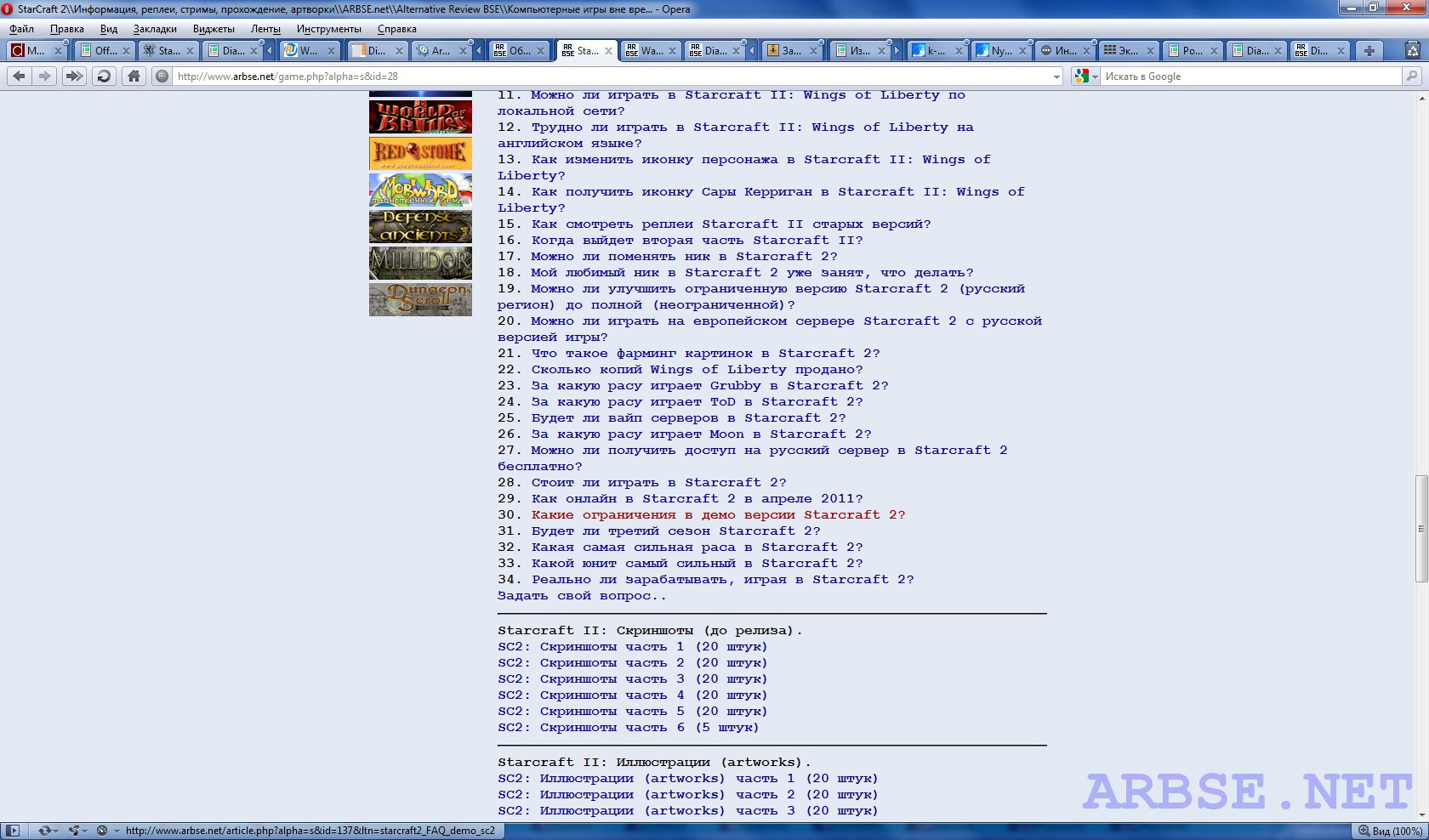Viewport: 1429px width, 840px height.
Task: Open the Dungeon Scroll banner
Action: coord(420,300)
